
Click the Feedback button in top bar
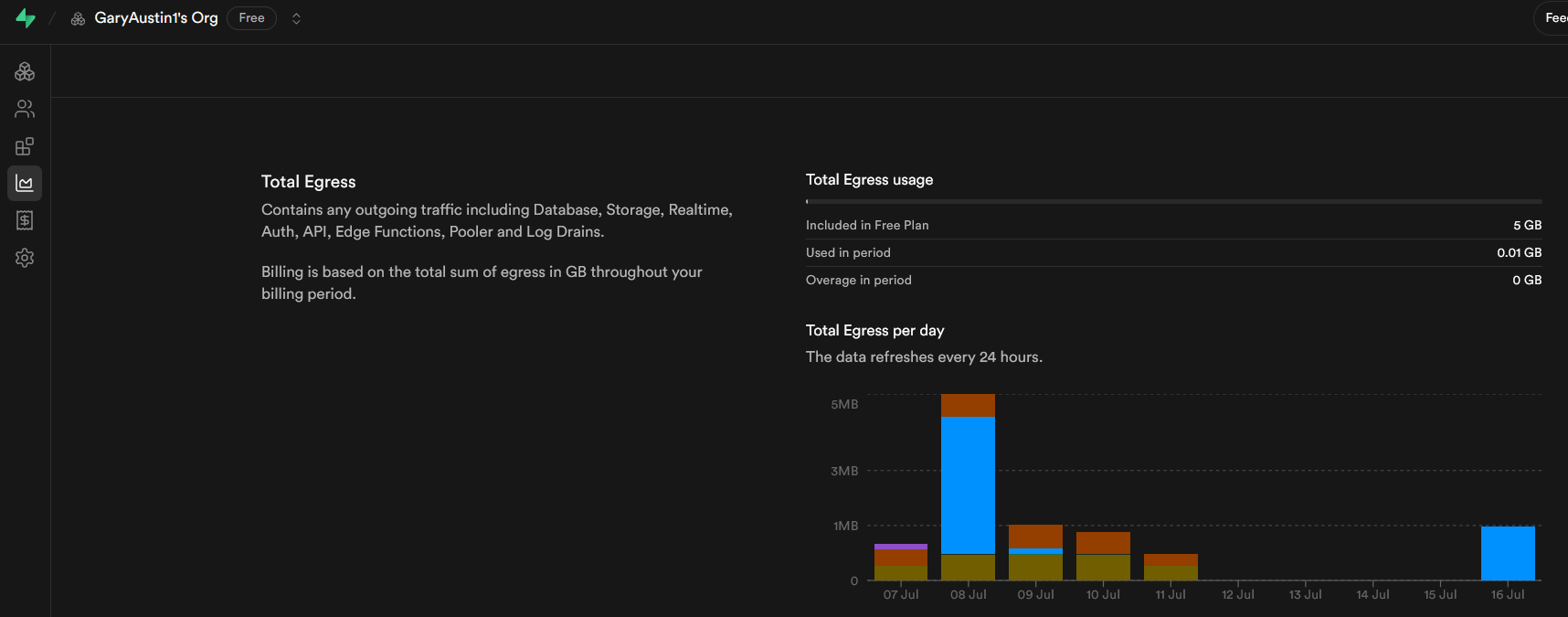coord(1554,18)
